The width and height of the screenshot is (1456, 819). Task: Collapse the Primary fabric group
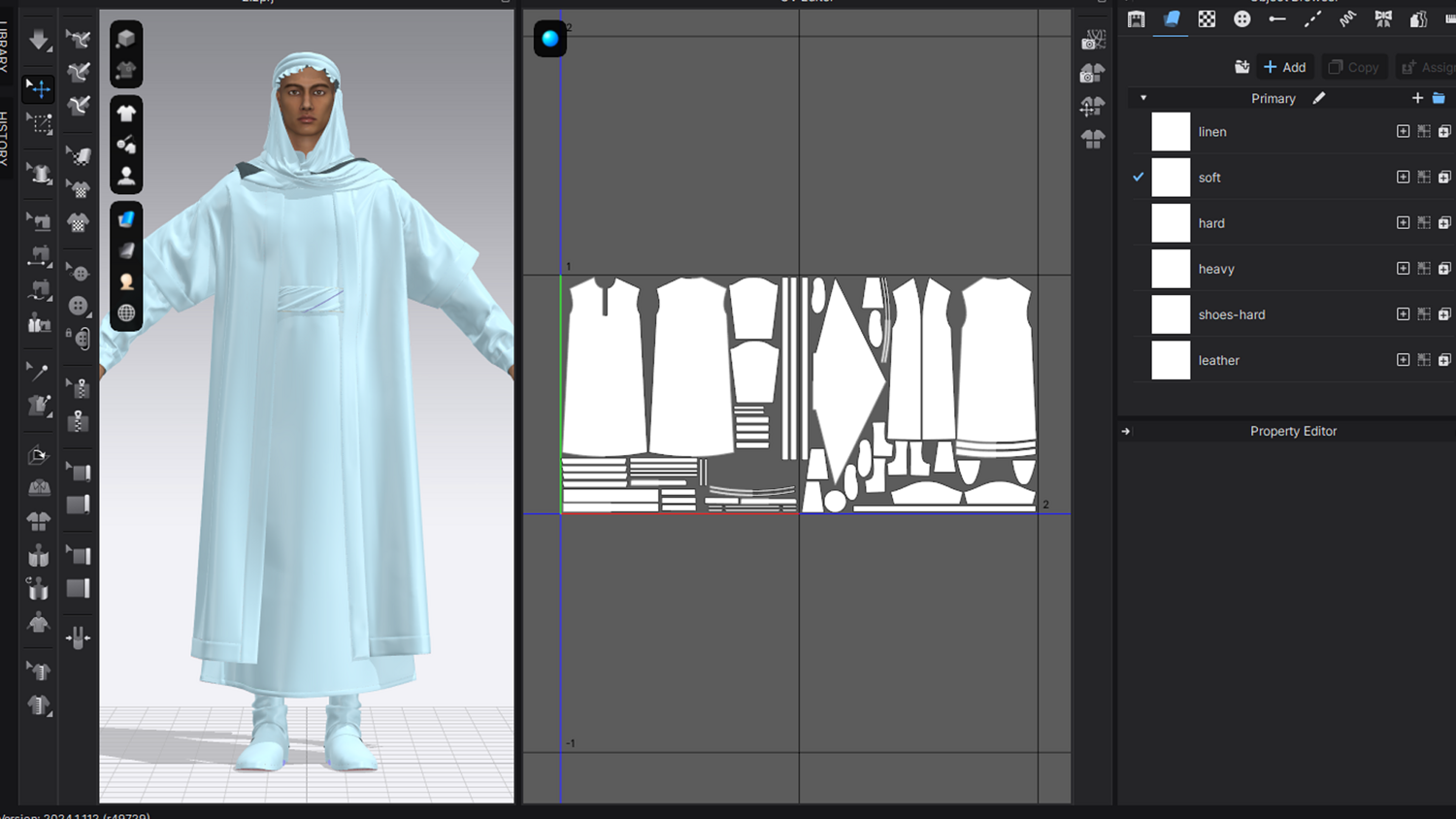[x=1143, y=98]
